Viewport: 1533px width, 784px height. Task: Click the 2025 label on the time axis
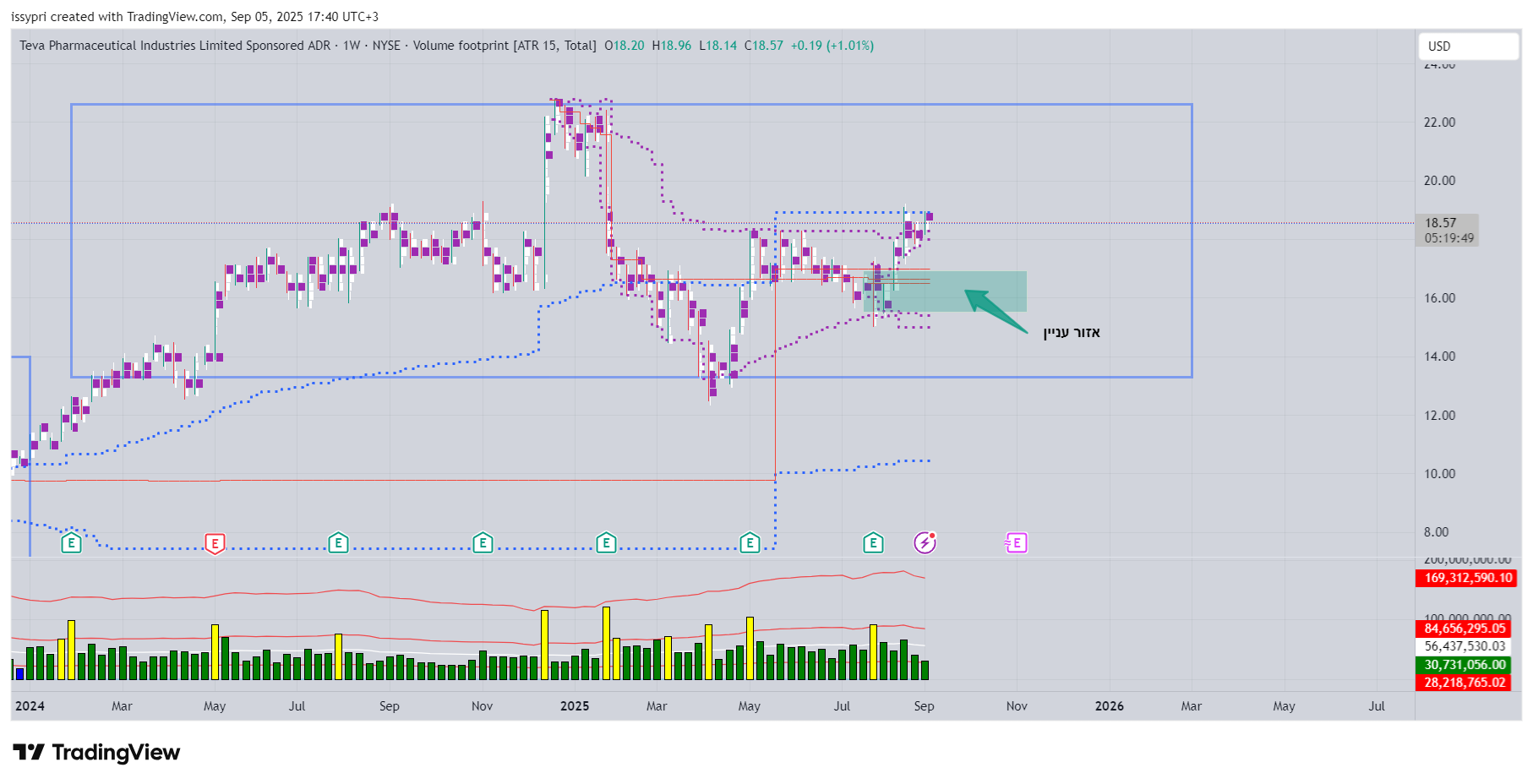(x=575, y=706)
